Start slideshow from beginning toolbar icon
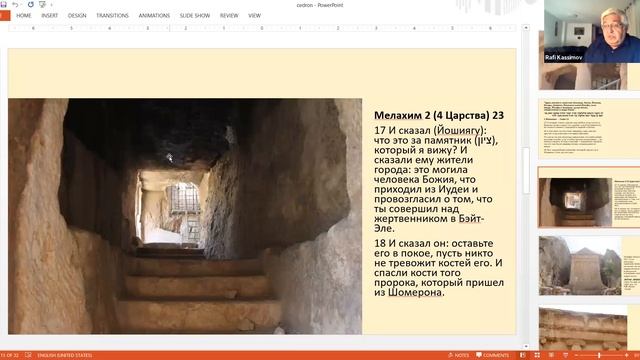This screenshot has width=640, height=360. [42, 4]
